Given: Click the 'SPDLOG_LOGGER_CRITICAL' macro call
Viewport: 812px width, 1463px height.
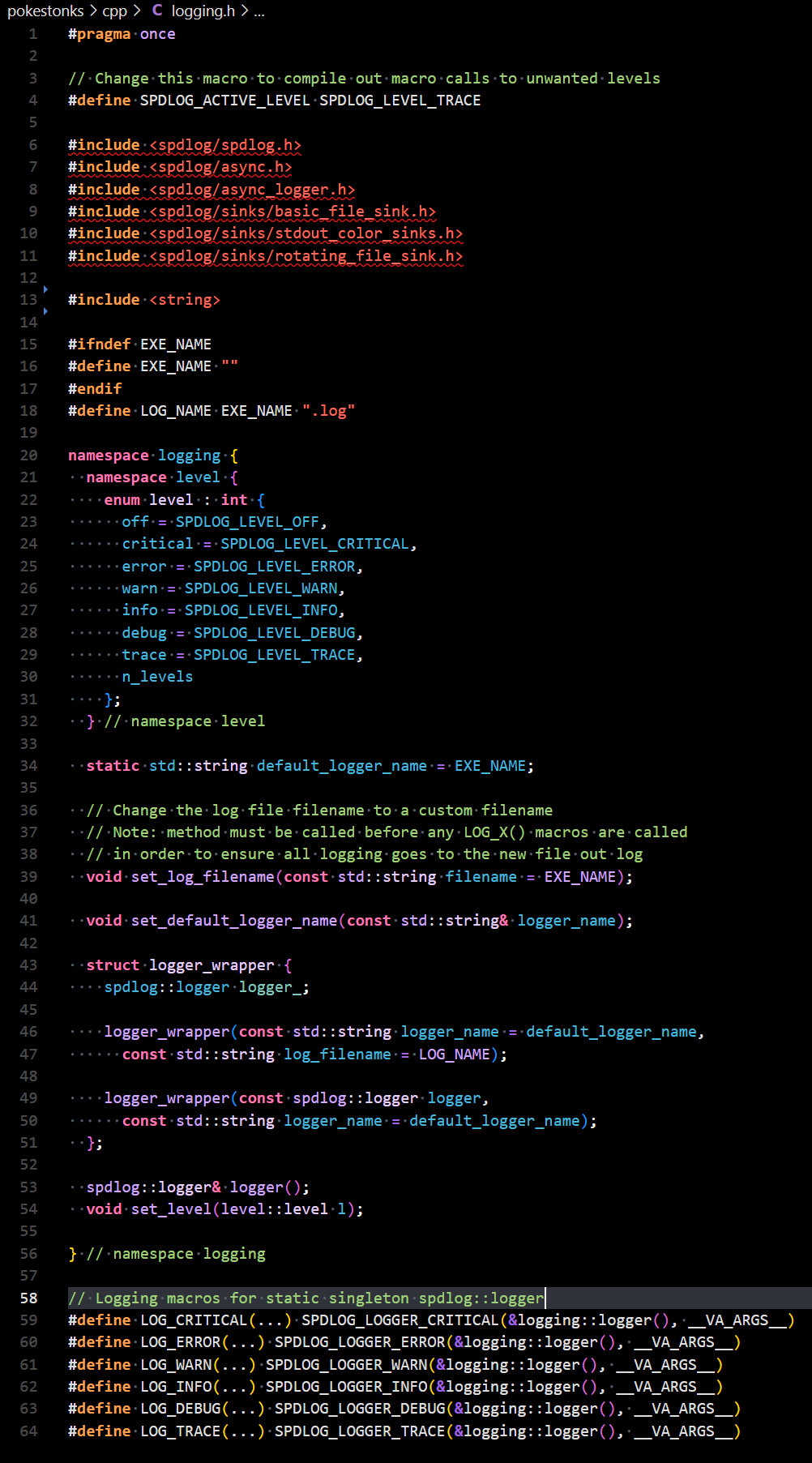Looking at the screenshot, I should point(400,1320).
